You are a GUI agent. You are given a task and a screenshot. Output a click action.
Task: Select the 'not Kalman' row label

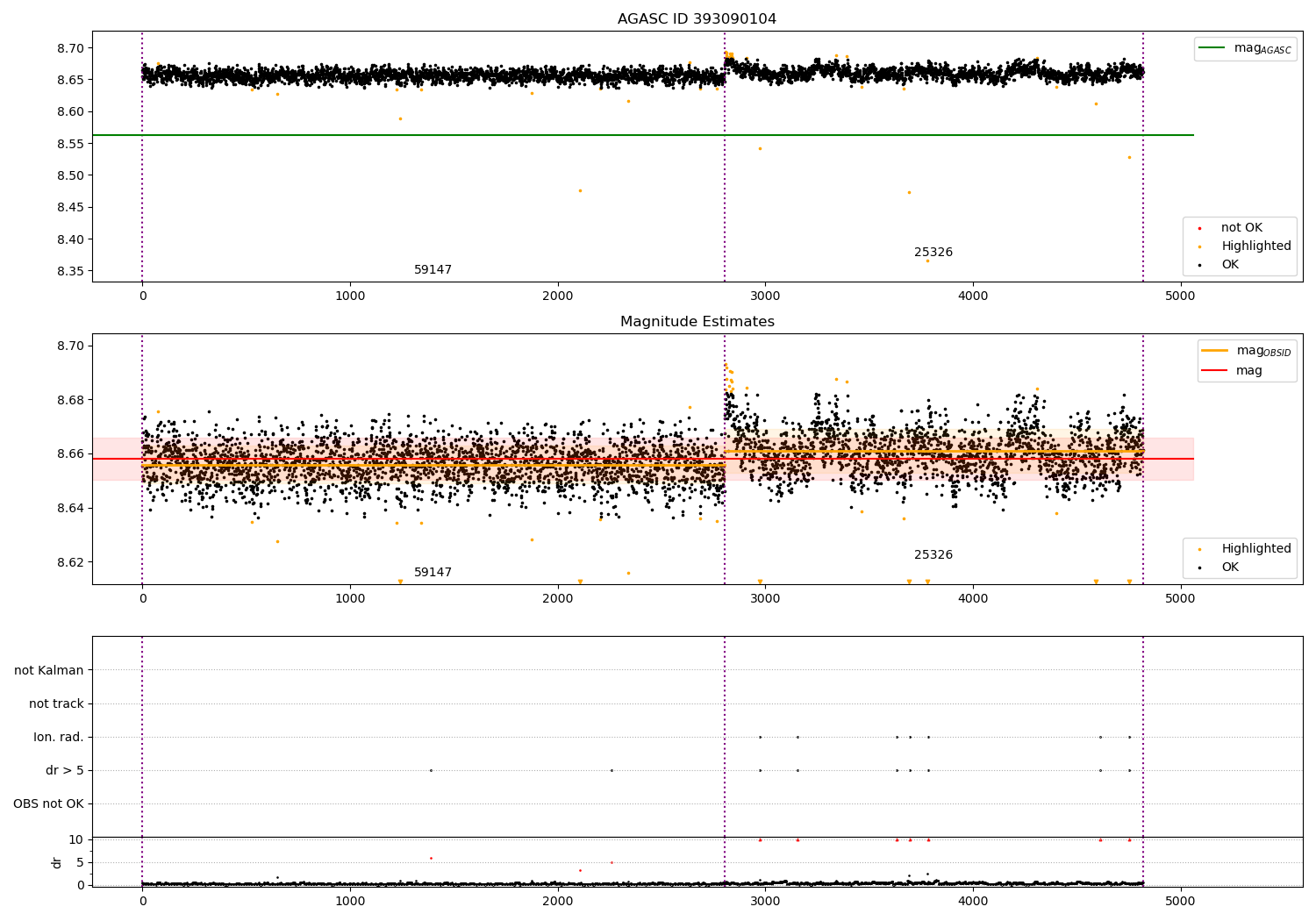49,671
